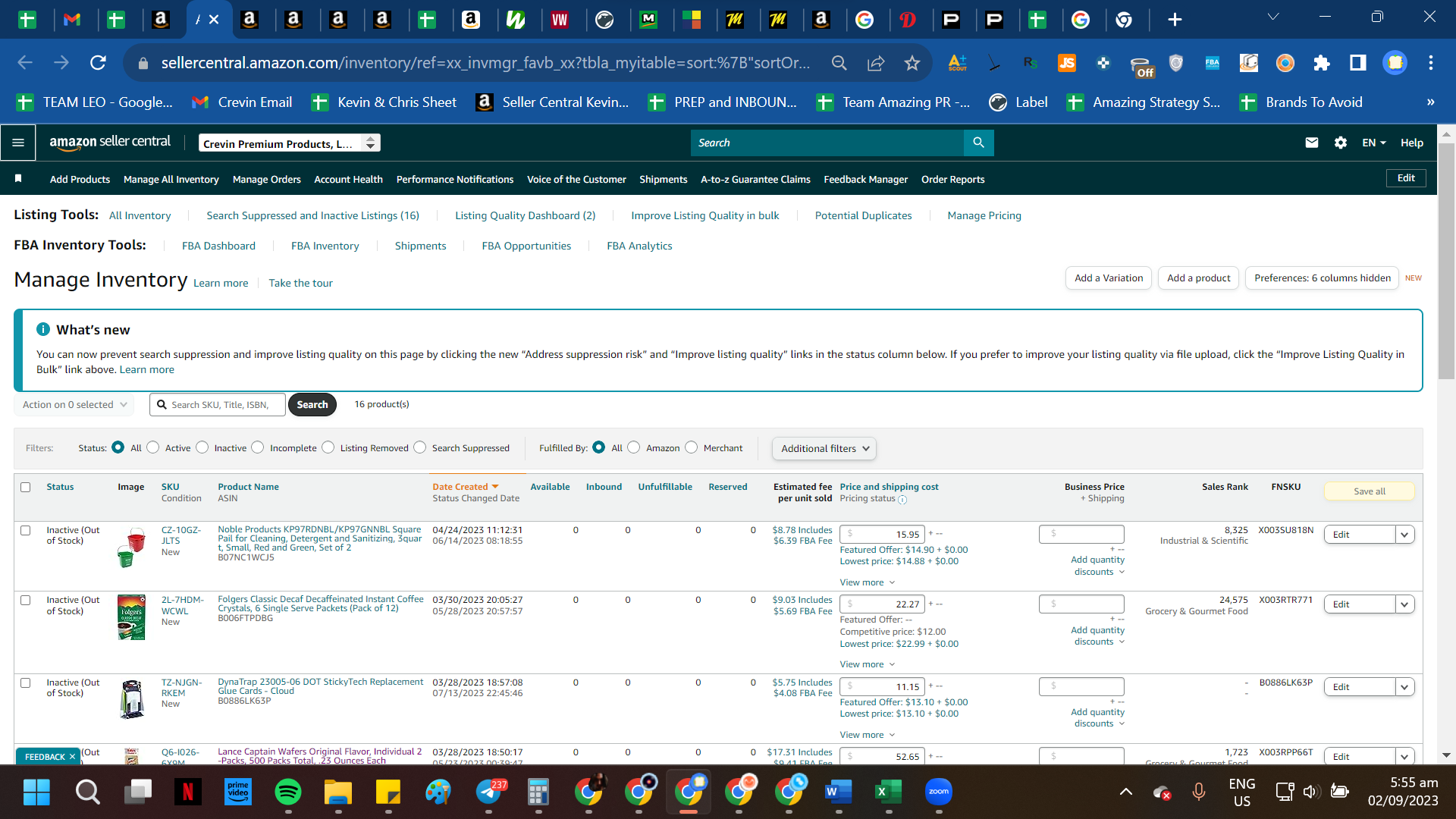Go to Performance Notifications menu item

point(455,180)
